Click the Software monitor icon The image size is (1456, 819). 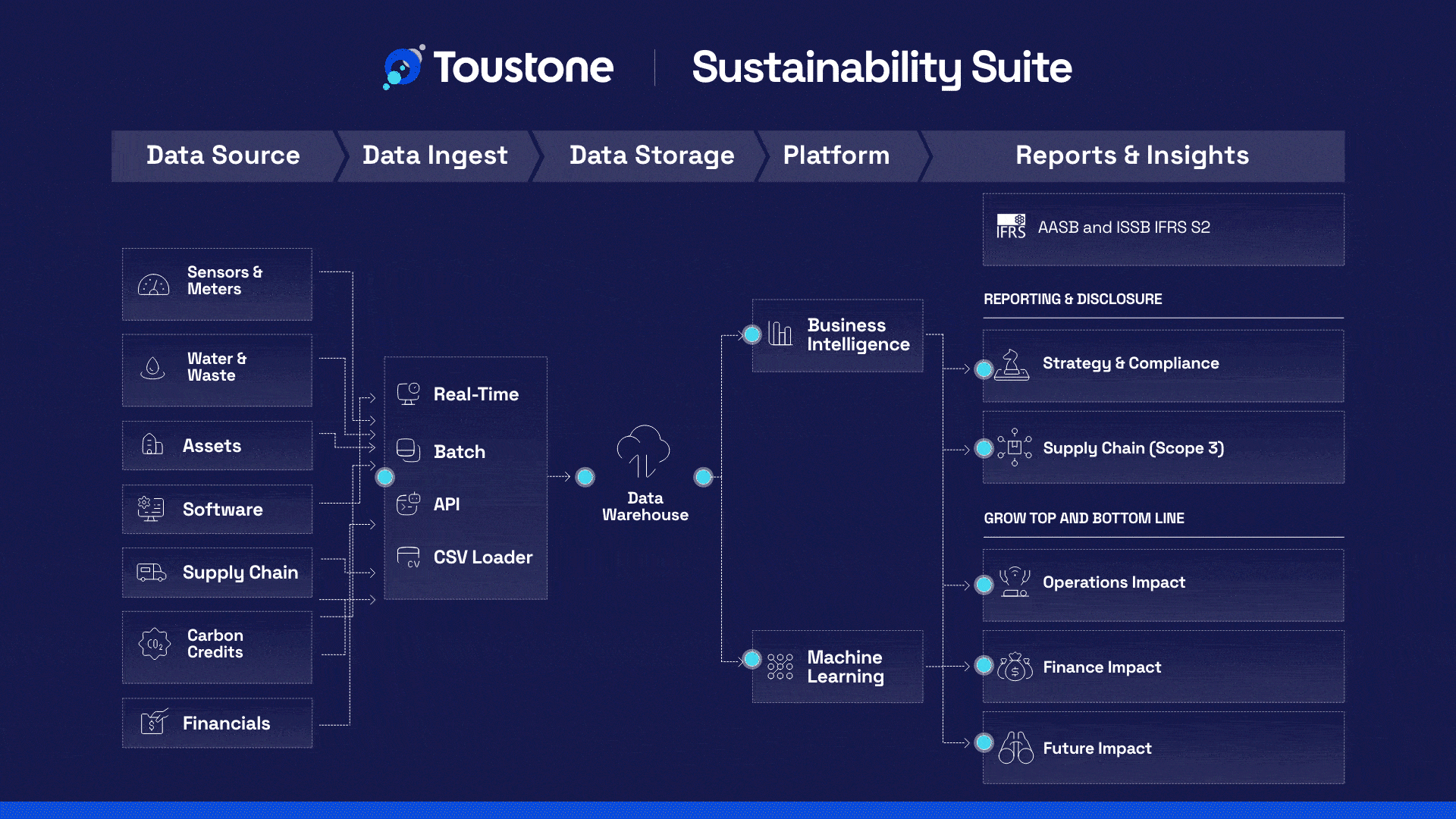coord(151,509)
